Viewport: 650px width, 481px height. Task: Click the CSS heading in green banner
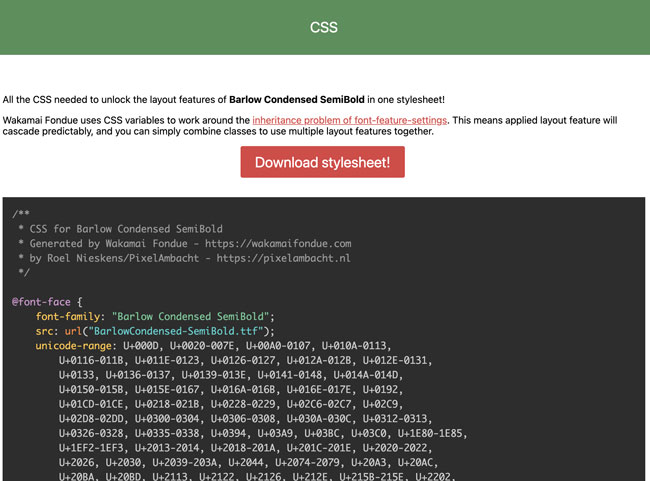[324, 27]
